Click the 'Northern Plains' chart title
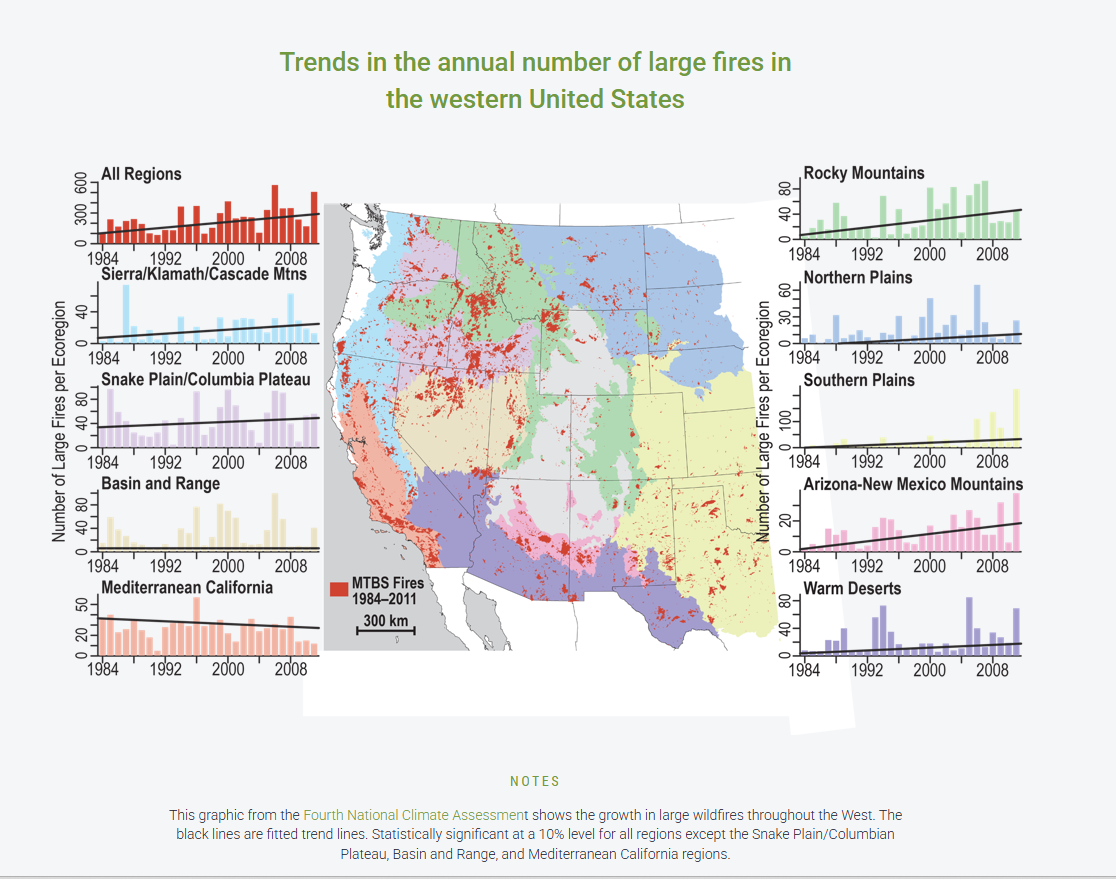This screenshot has height=879, width=1116. (x=858, y=278)
